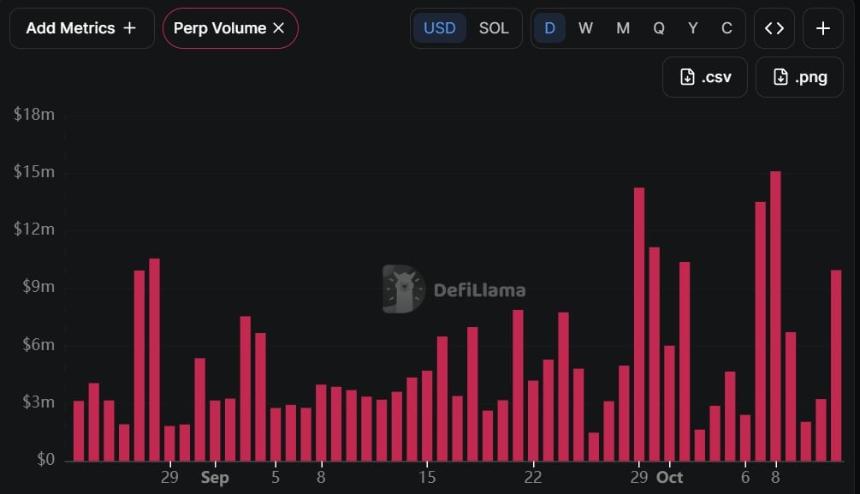Image resolution: width=860 pixels, height=494 pixels.
Task: Select Weekly (W) interval
Action: pyautogui.click(x=585, y=28)
